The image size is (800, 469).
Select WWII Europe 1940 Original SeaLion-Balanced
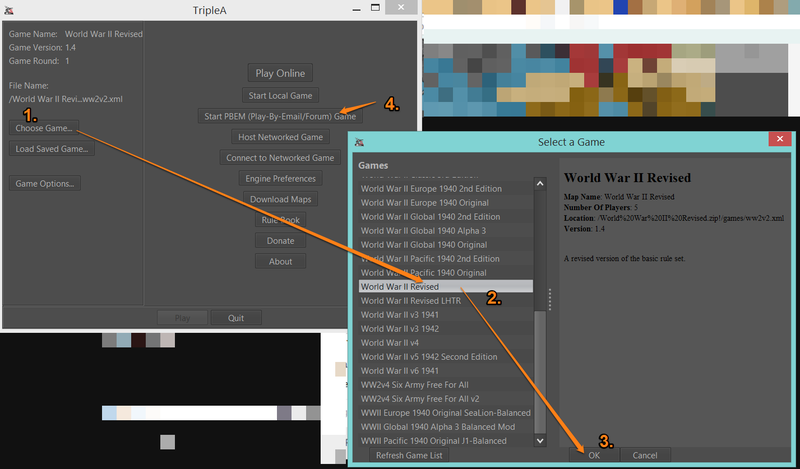point(446,413)
